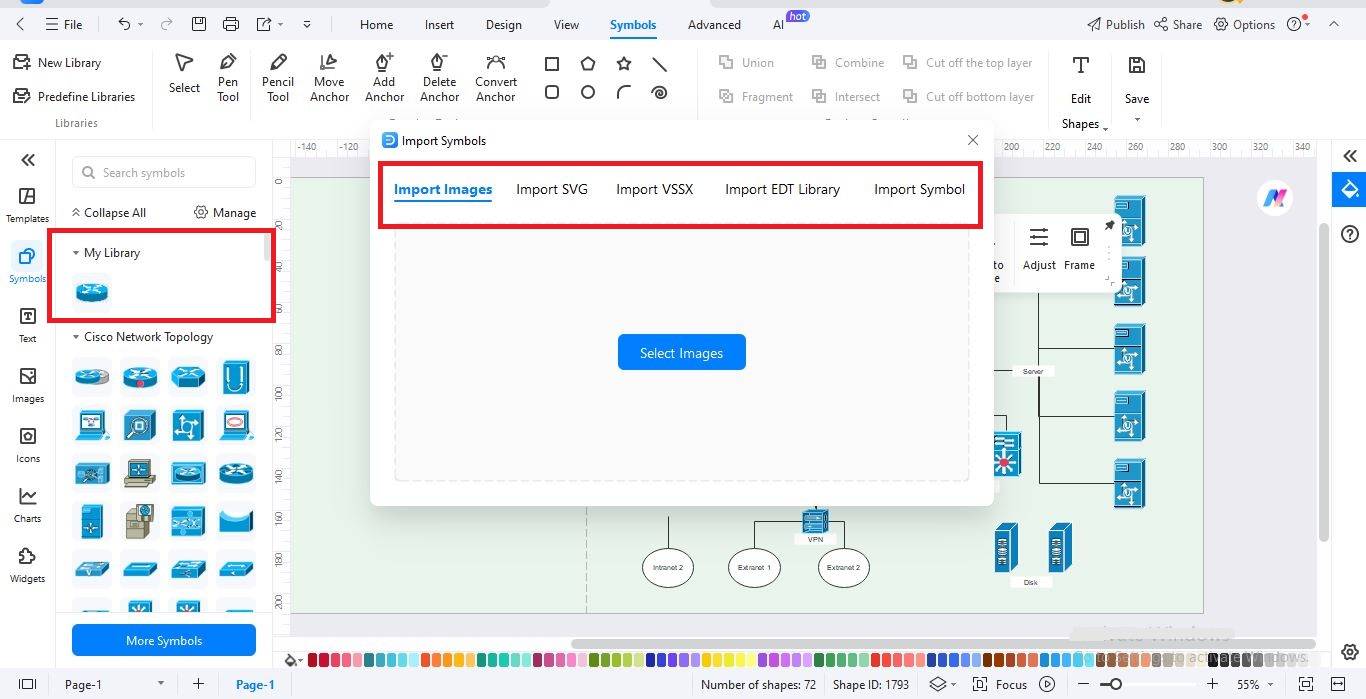Open the undo history dropdown arrow
Screen dimensions: 1366x699
click(x=140, y=24)
